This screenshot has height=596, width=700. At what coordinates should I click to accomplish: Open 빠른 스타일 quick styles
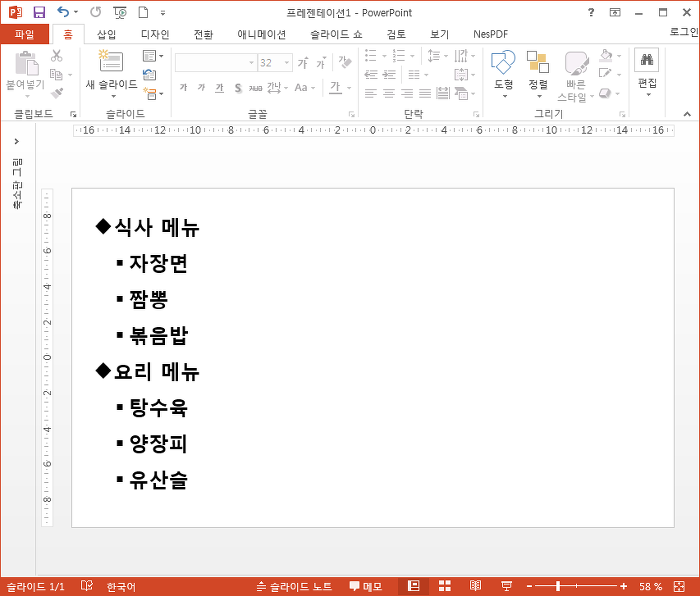[x=575, y=76]
